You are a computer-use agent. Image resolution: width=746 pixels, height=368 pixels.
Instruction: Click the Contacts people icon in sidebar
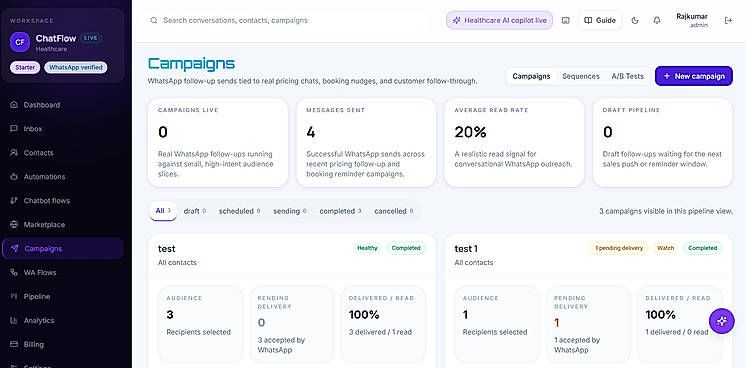(x=14, y=153)
